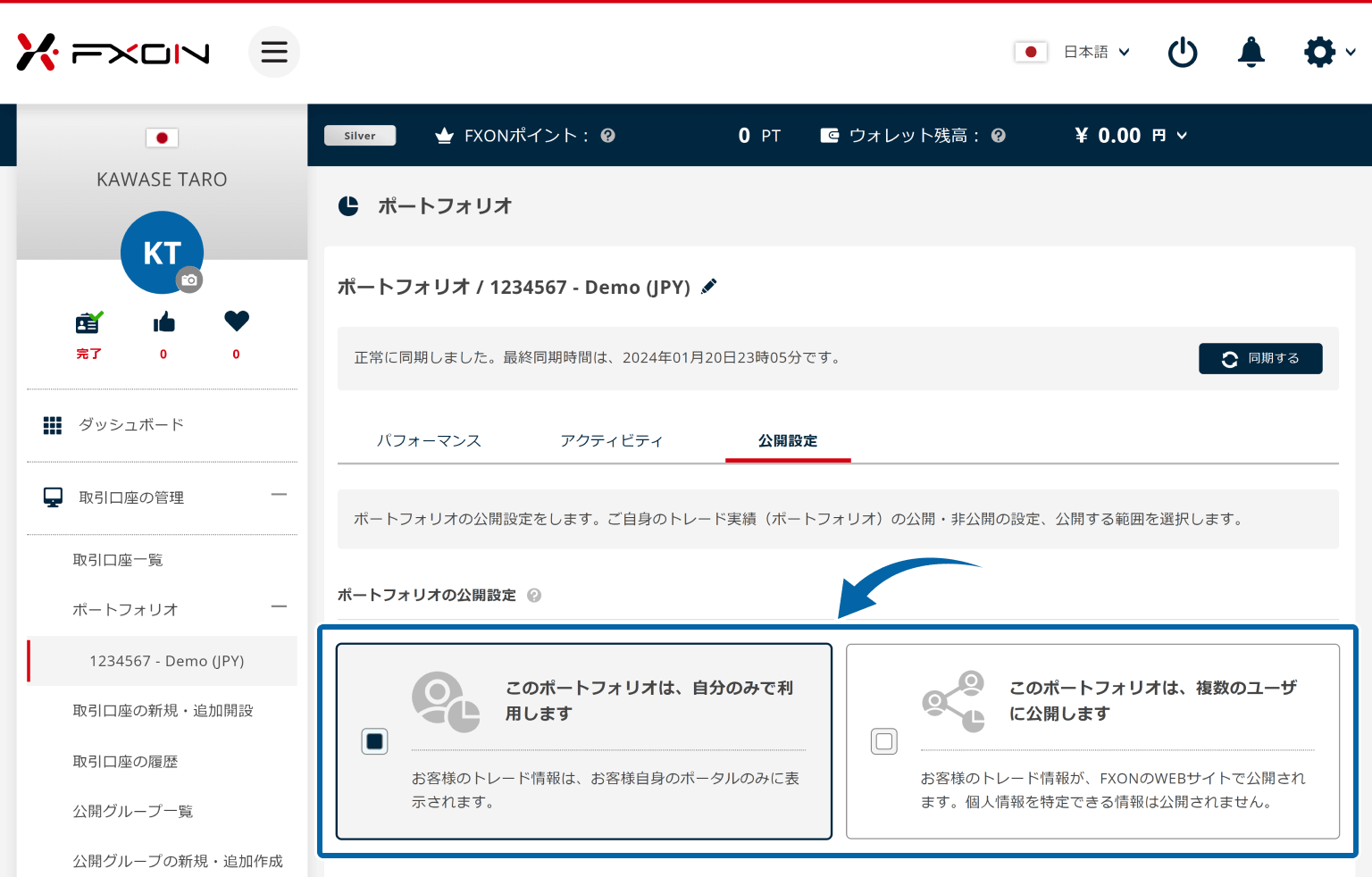Click the KAWASE TARO name
The height and width of the screenshot is (877, 1372).
(162, 180)
